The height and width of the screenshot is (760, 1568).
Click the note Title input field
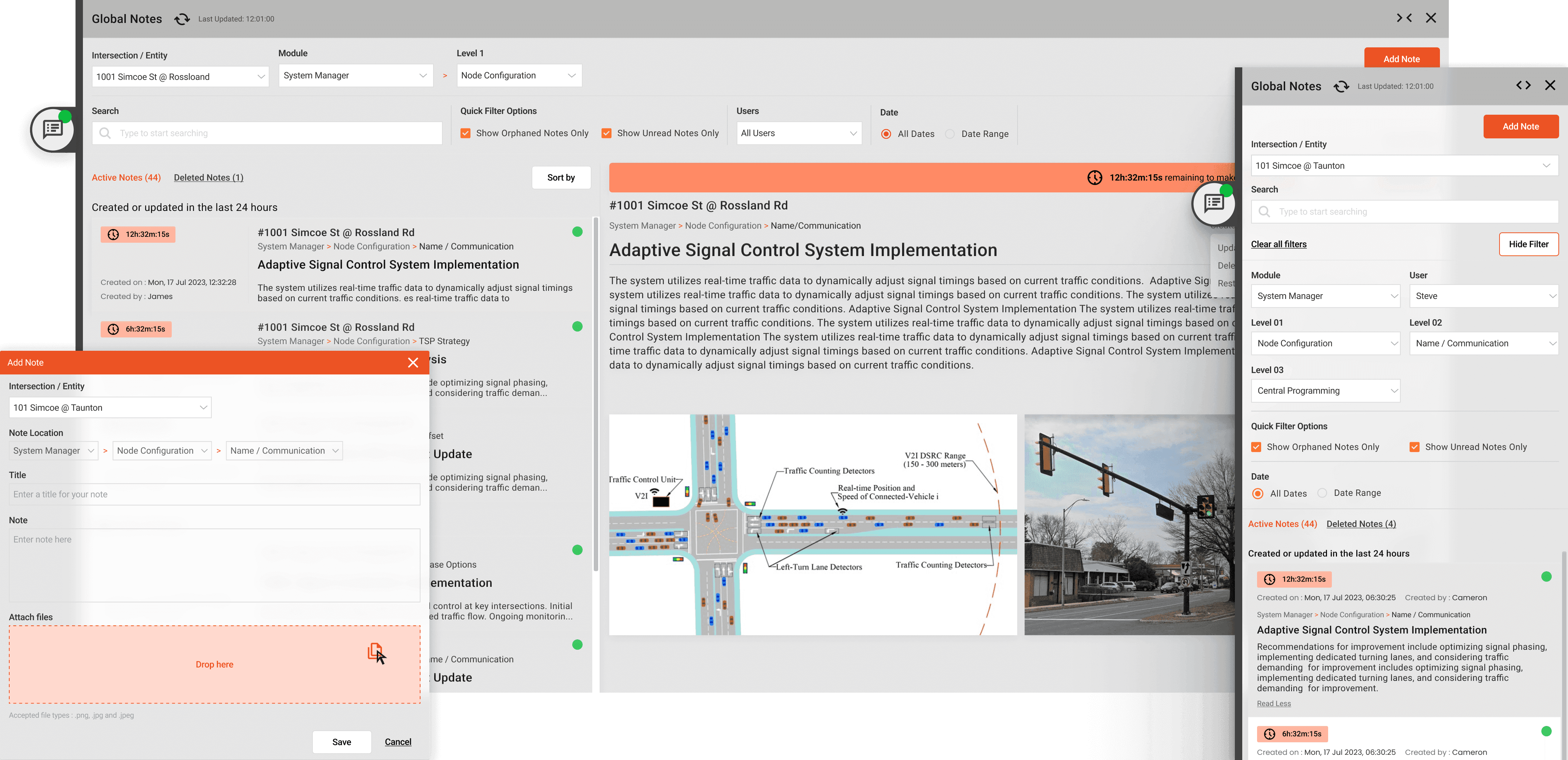[x=214, y=494]
